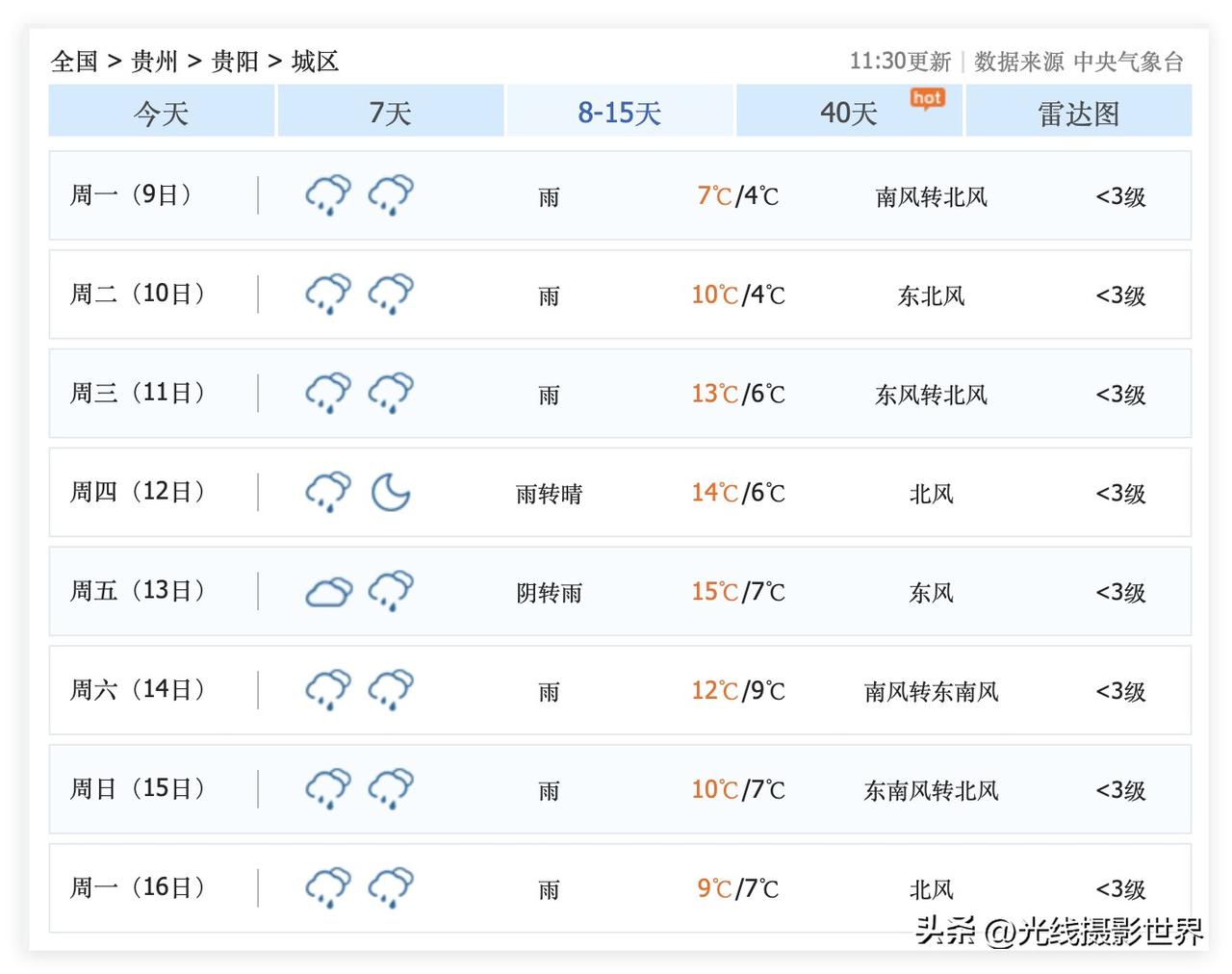This screenshot has height=974, width=1232.
Task: Open the 8-15天 forecast tab
Action: [619, 112]
